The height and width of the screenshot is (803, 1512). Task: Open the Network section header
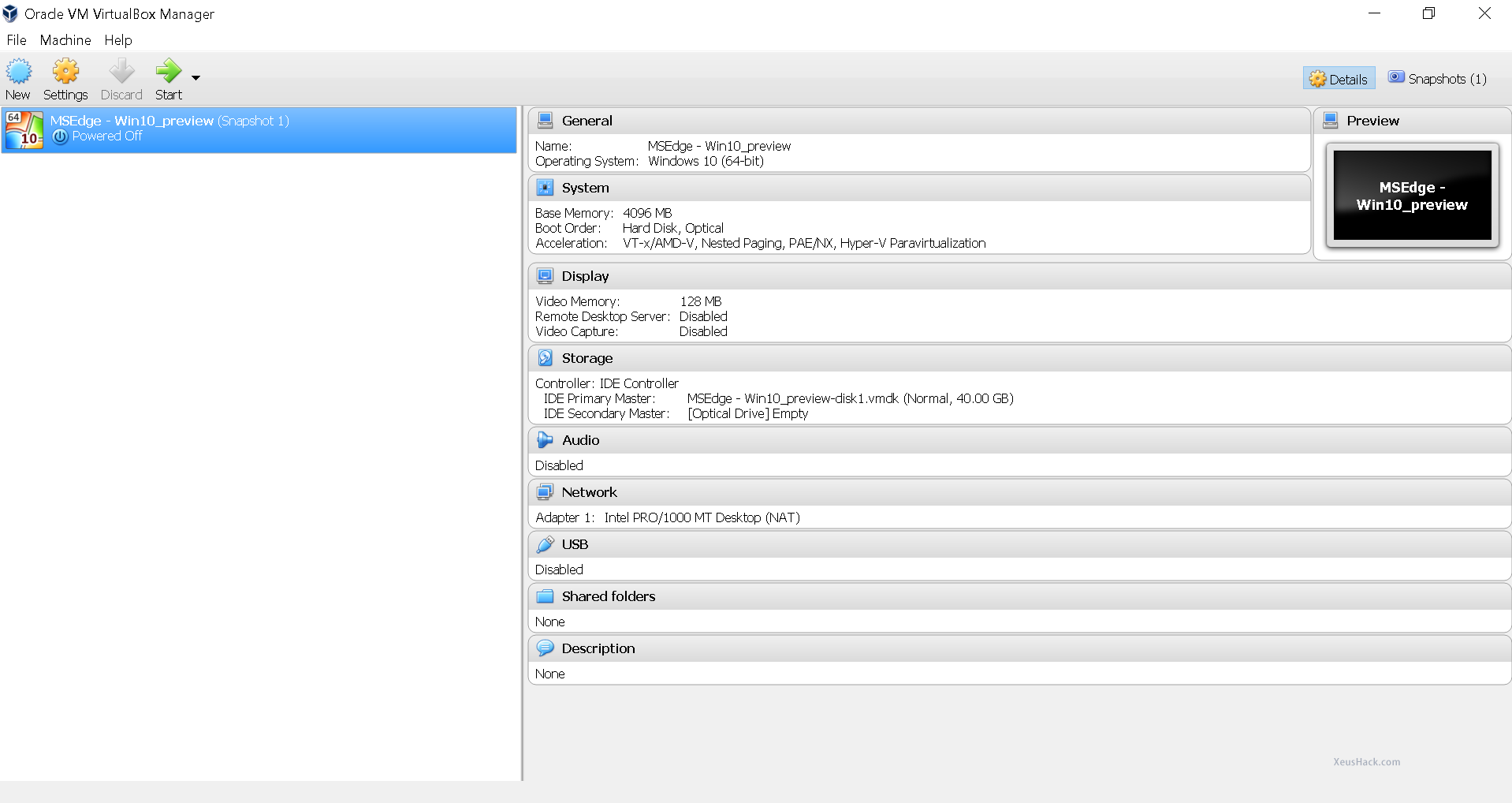[1019, 492]
